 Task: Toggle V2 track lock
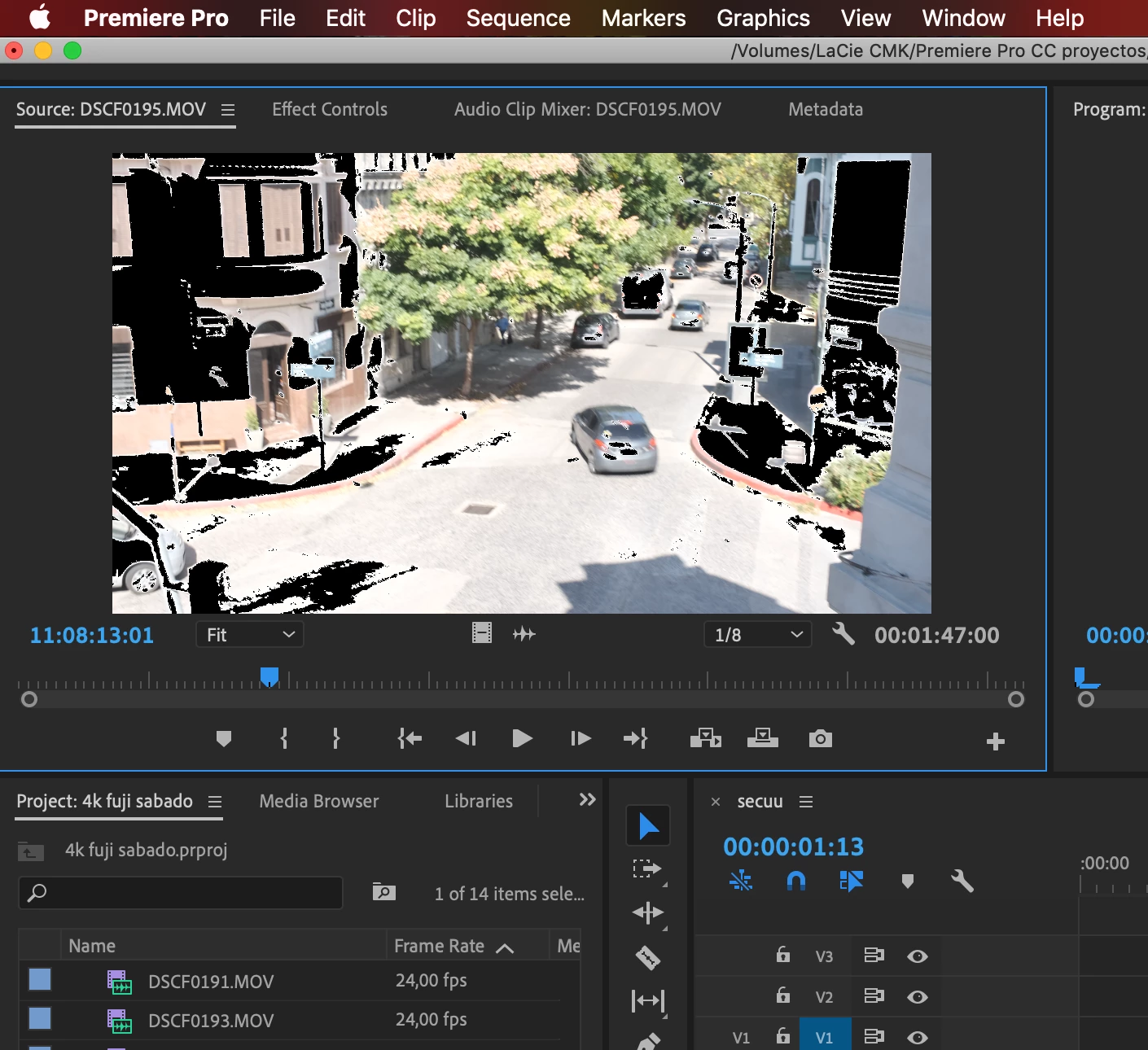click(783, 995)
